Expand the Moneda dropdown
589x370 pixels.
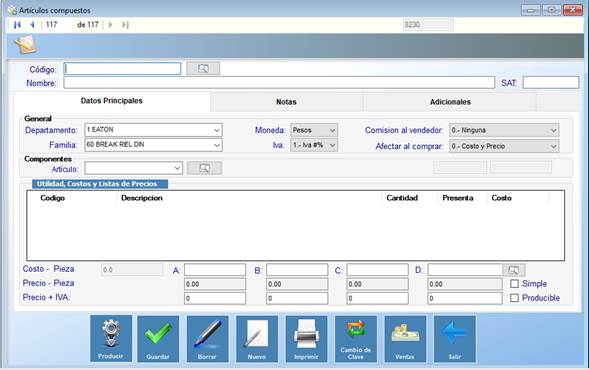coord(332,130)
